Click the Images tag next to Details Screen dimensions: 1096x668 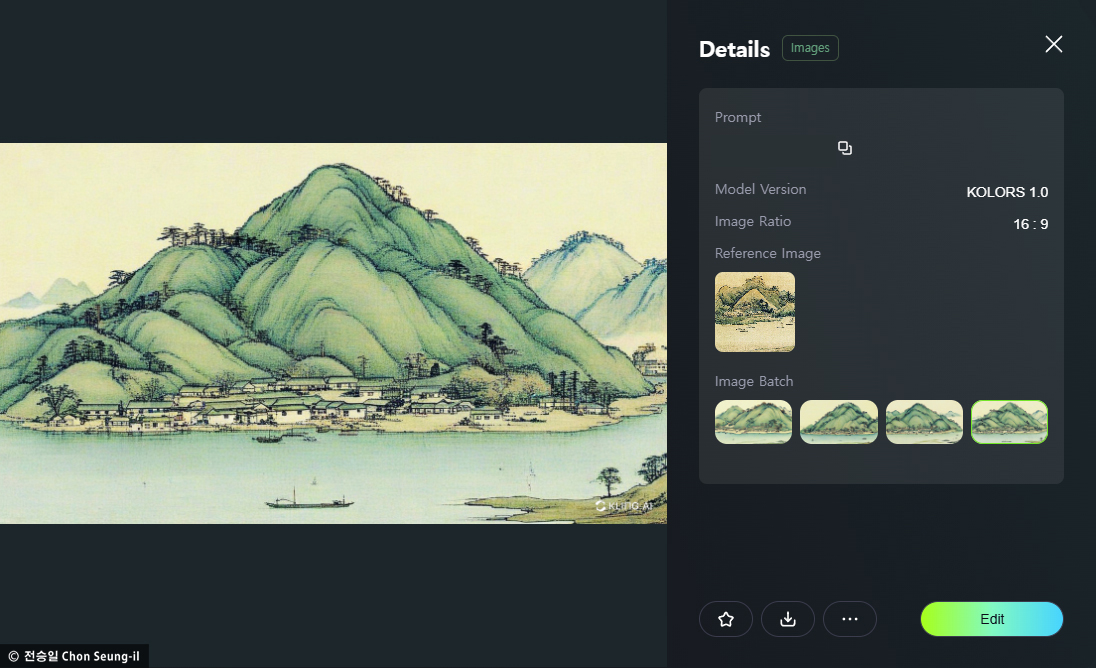810,48
